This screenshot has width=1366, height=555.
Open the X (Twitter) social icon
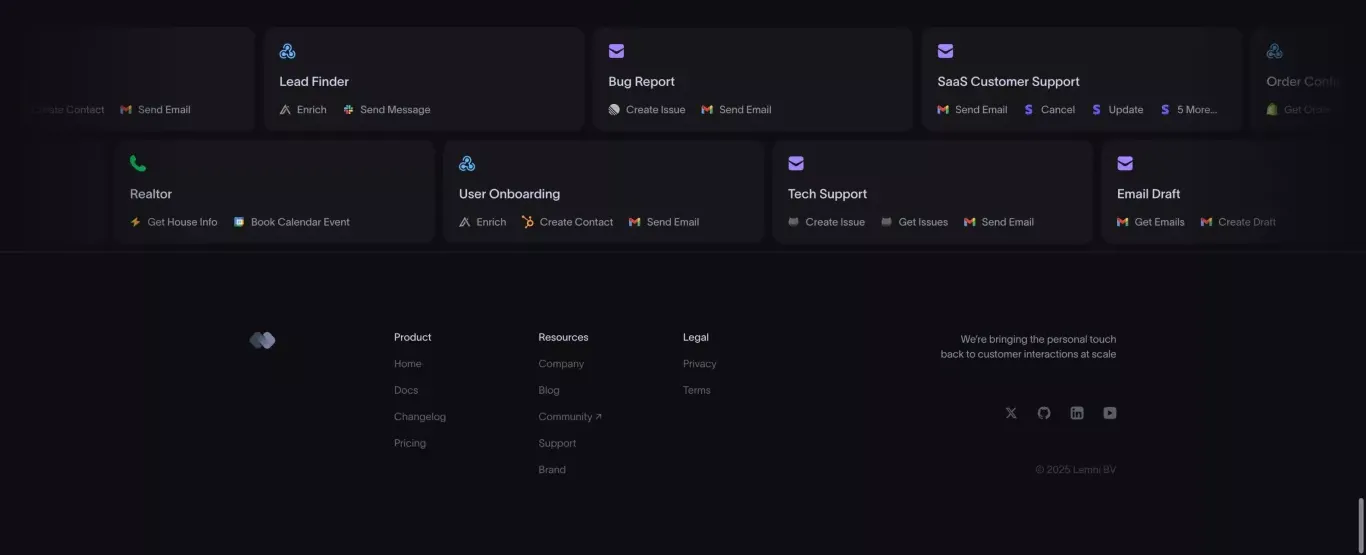tap(1011, 413)
